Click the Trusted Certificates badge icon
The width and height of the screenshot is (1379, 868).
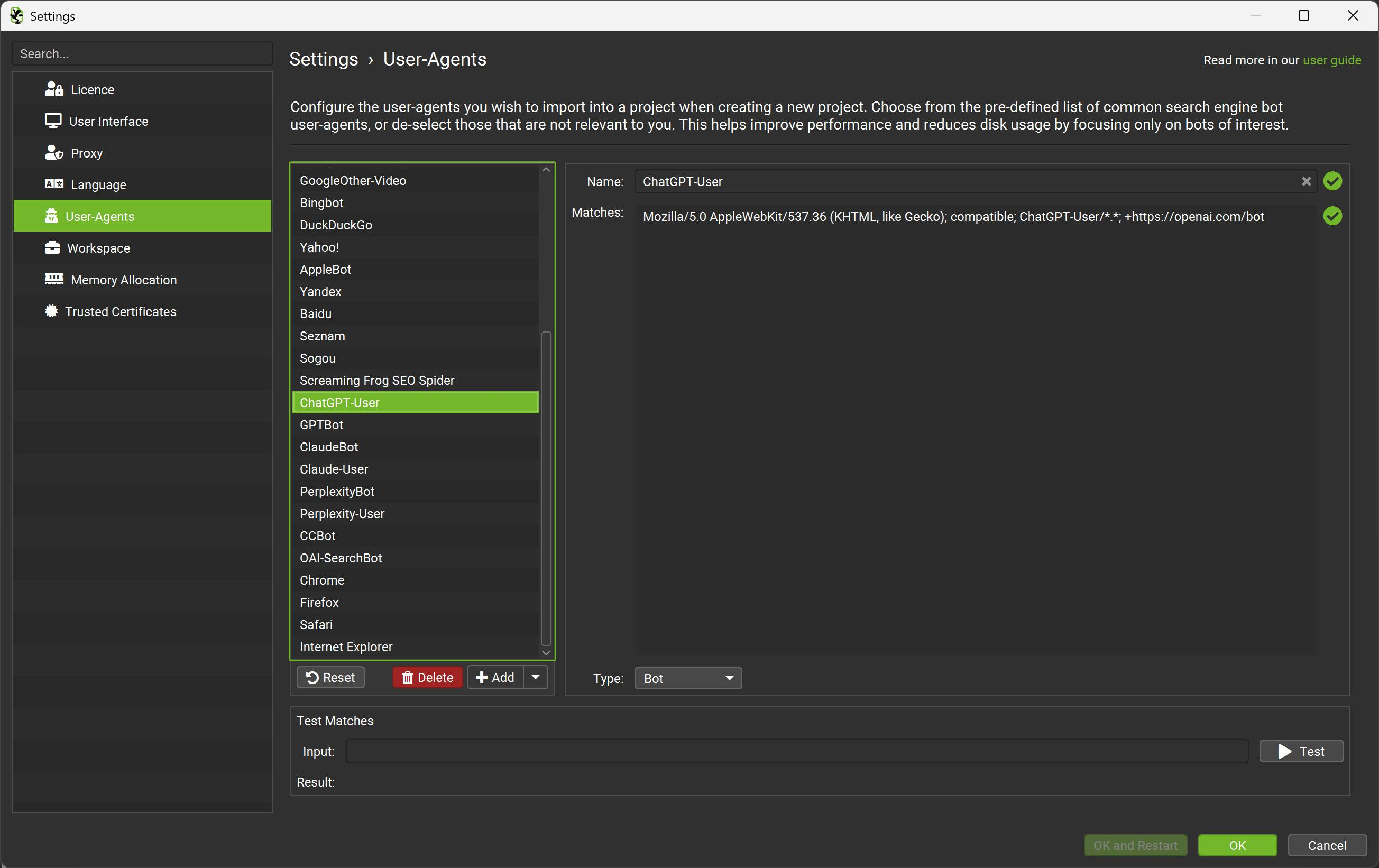coord(51,311)
